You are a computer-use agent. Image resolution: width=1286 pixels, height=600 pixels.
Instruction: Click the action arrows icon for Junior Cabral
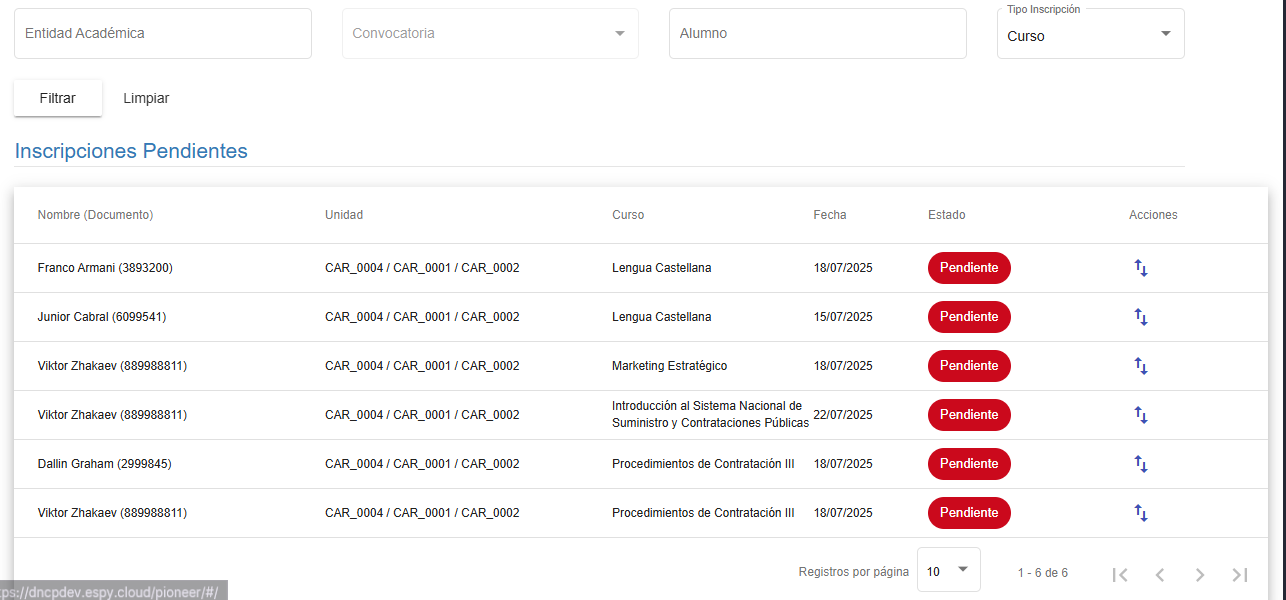click(1140, 317)
